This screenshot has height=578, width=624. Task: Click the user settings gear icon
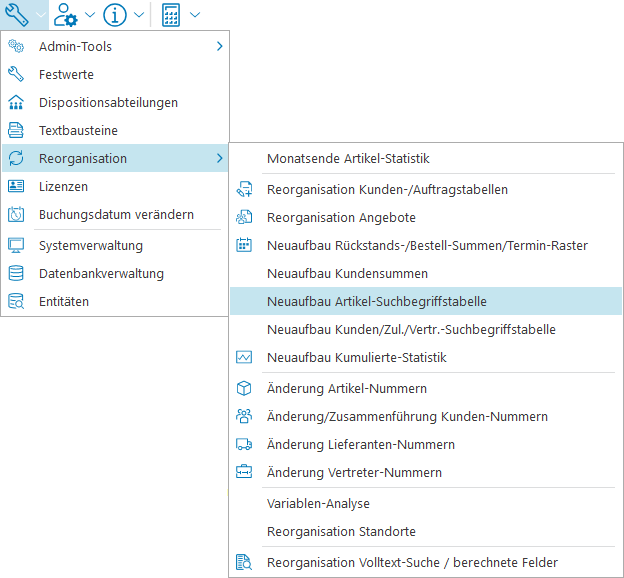click(x=67, y=14)
